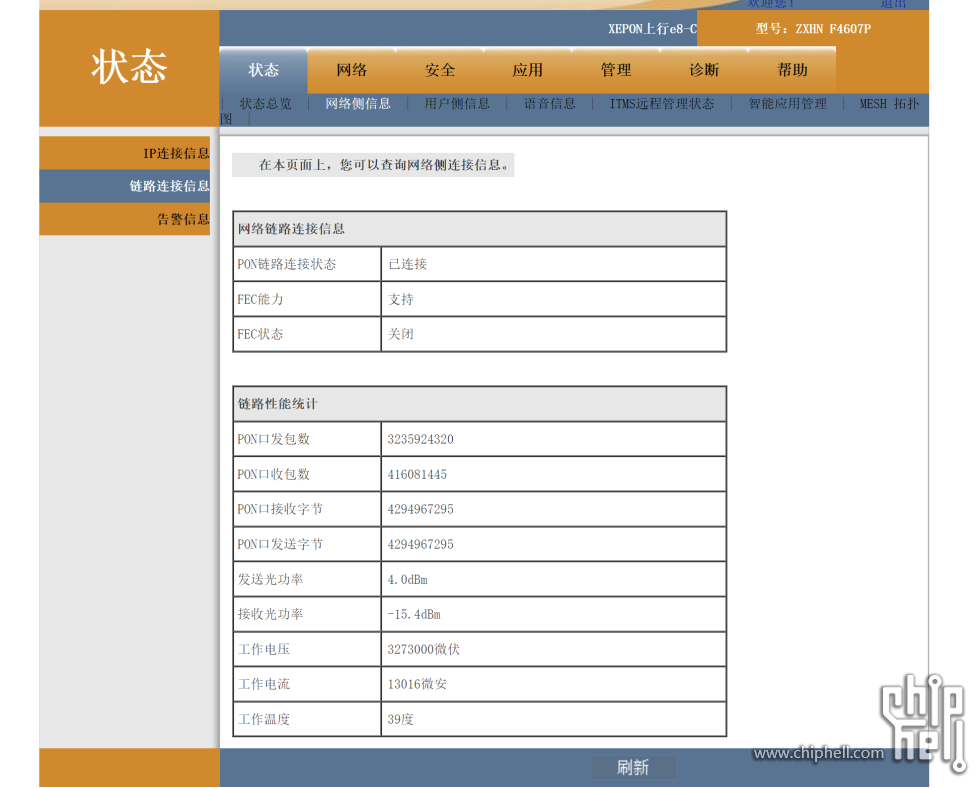
Task: Click PON口接收字节 value cell
Action: point(553,509)
